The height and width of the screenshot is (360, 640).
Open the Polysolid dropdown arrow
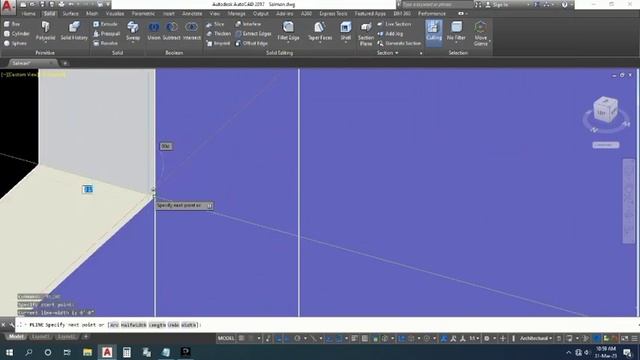pos(45,42)
